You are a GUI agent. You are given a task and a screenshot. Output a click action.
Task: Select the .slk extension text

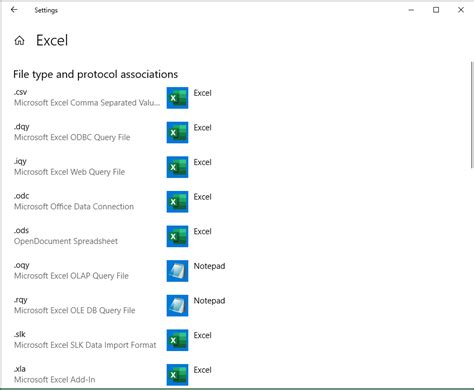pyautogui.click(x=20, y=334)
